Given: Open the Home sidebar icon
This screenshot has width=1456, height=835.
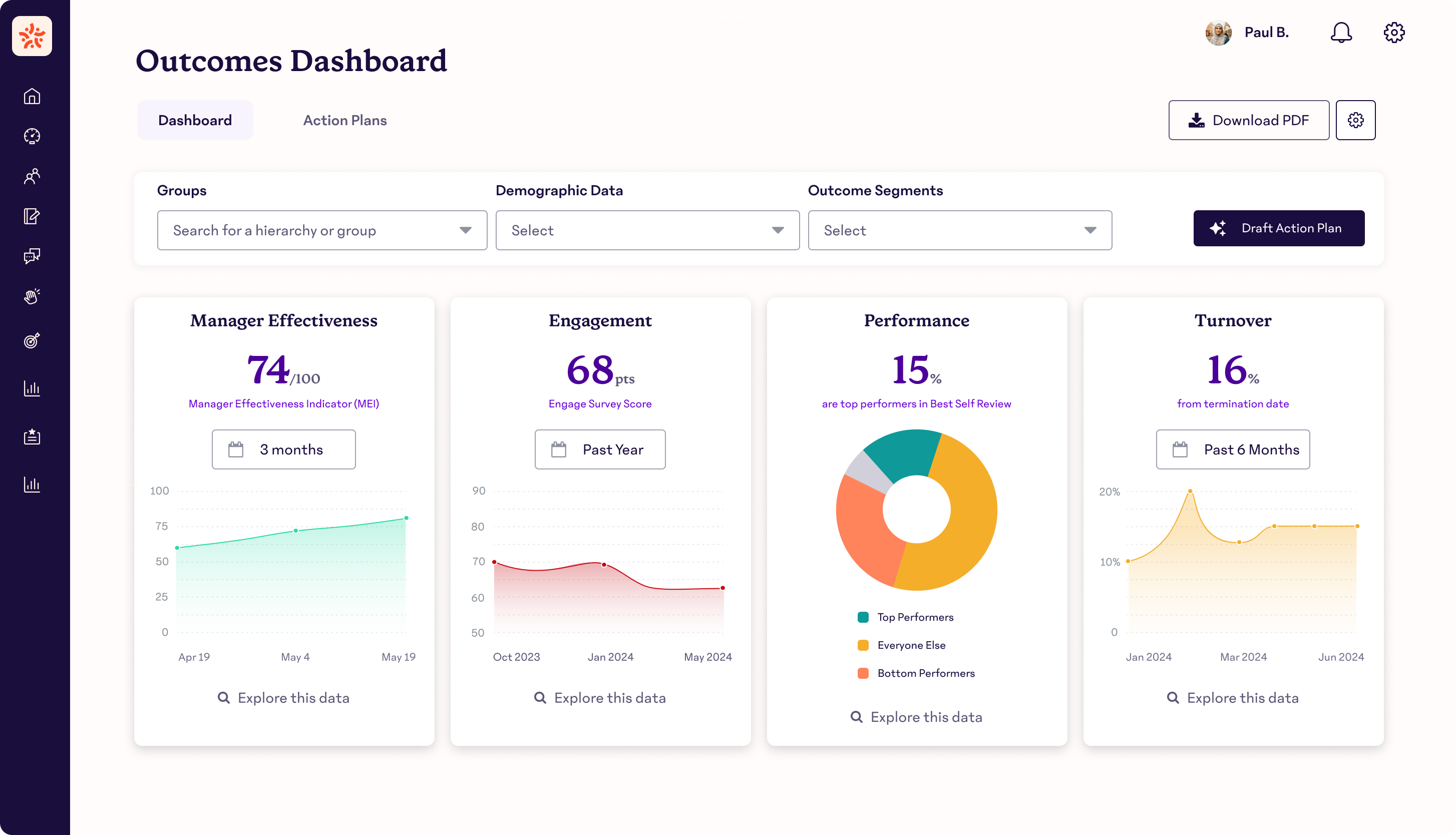Looking at the screenshot, I should [x=32, y=96].
